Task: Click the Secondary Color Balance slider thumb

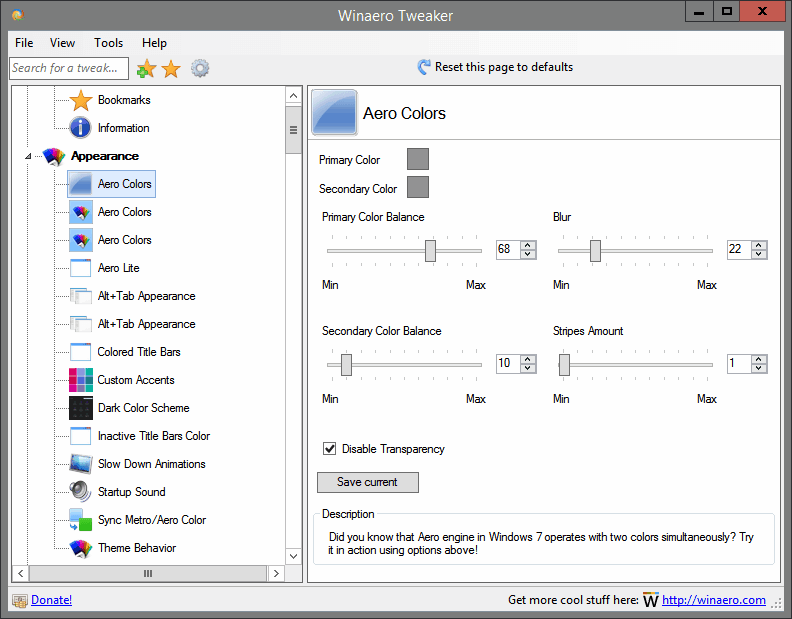Action: click(x=346, y=365)
